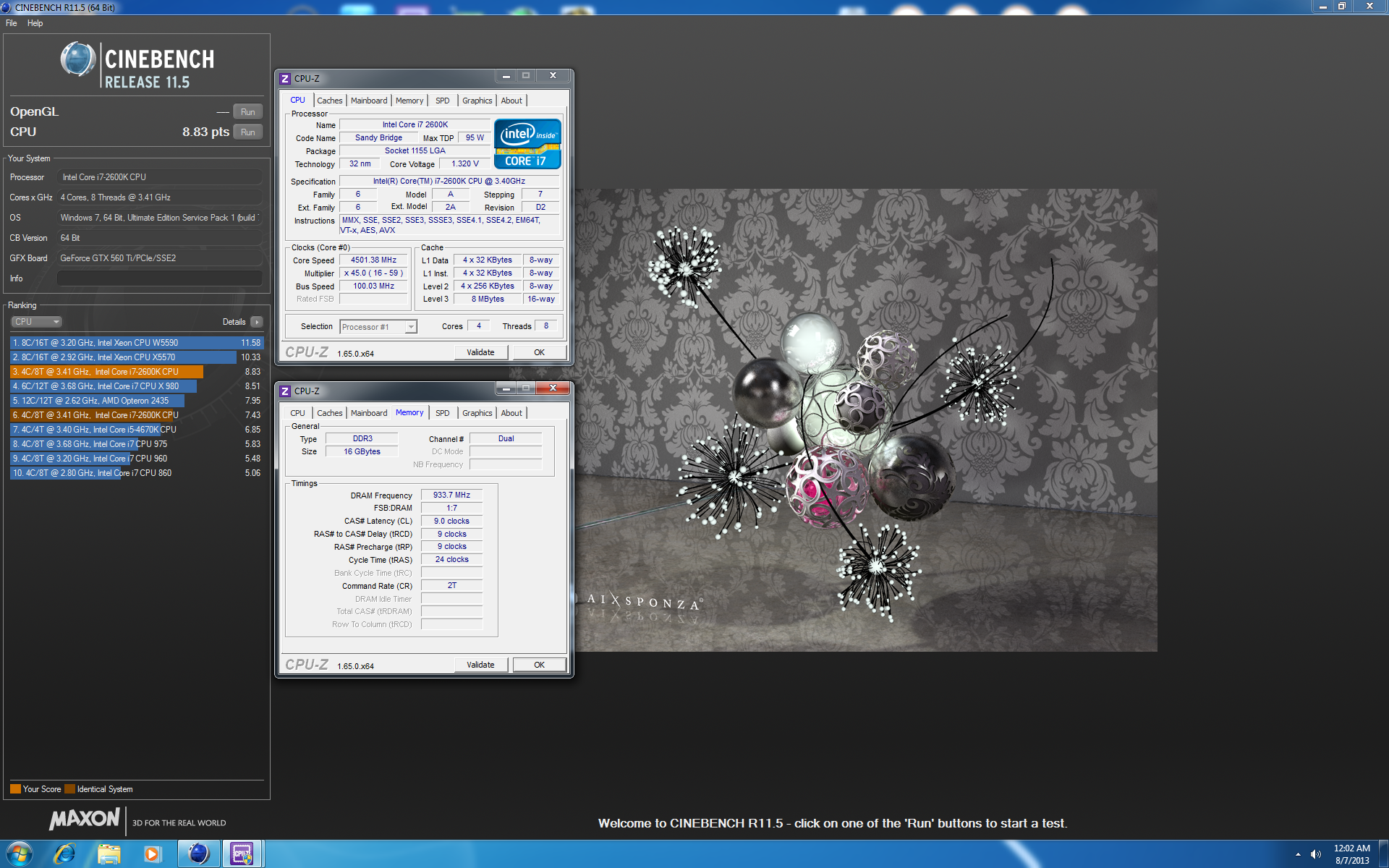This screenshot has height=868, width=1389.
Task: Select the Intel Core i7 CPU 975 ranking row
Action: pyautogui.click(x=137, y=444)
